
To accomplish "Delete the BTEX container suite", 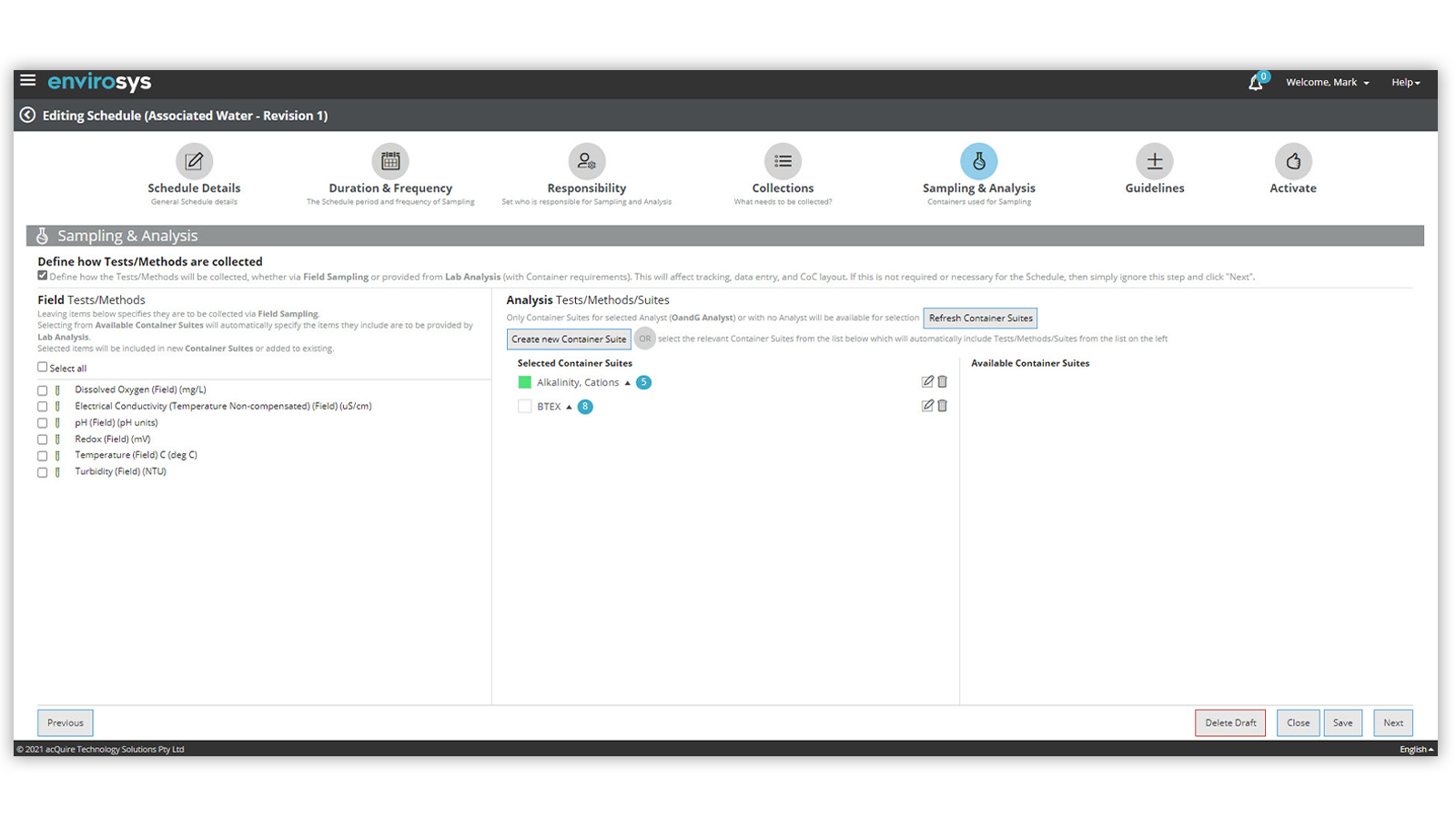I will tap(943, 406).
